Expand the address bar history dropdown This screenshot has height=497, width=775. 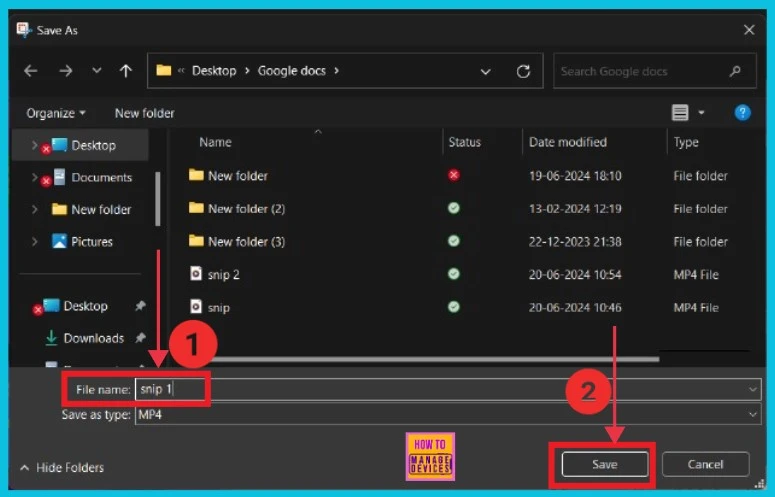click(x=485, y=72)
